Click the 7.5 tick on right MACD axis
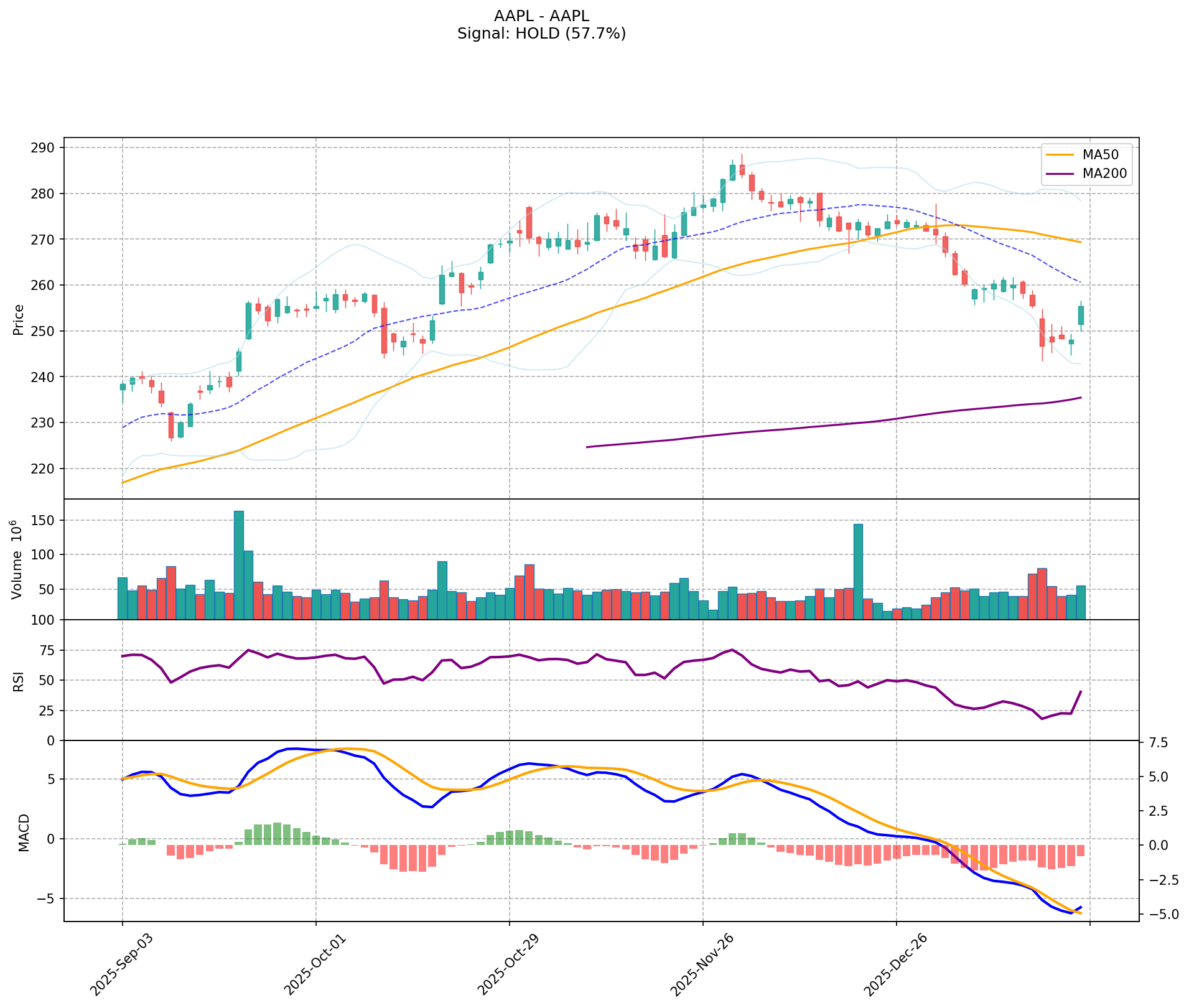 click(1159, 743)
